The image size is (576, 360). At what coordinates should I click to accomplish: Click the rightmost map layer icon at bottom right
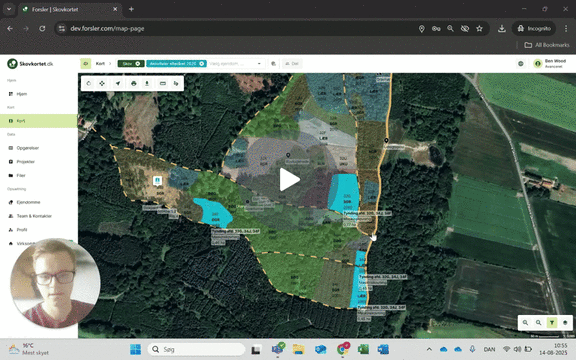coord(565,323)
